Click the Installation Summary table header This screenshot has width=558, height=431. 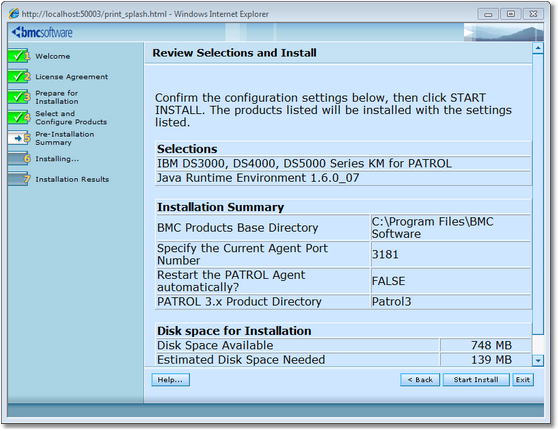point(343,207)
